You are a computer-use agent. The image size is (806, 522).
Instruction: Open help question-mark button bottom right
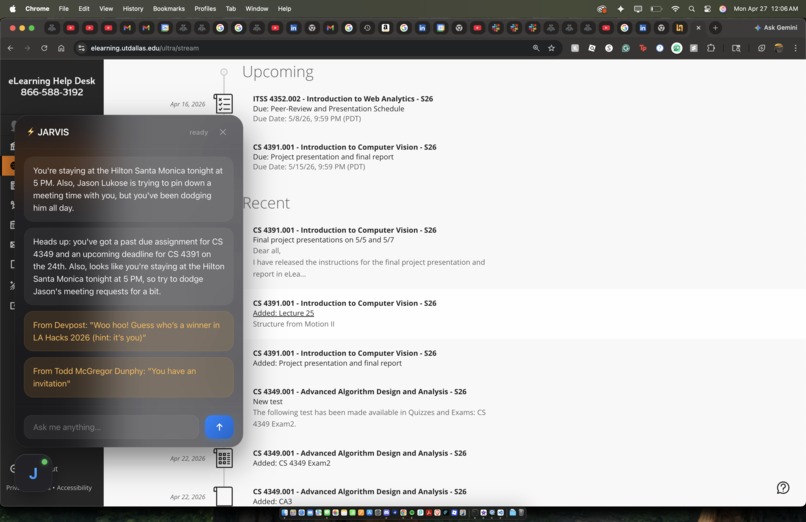click(783, 488)
